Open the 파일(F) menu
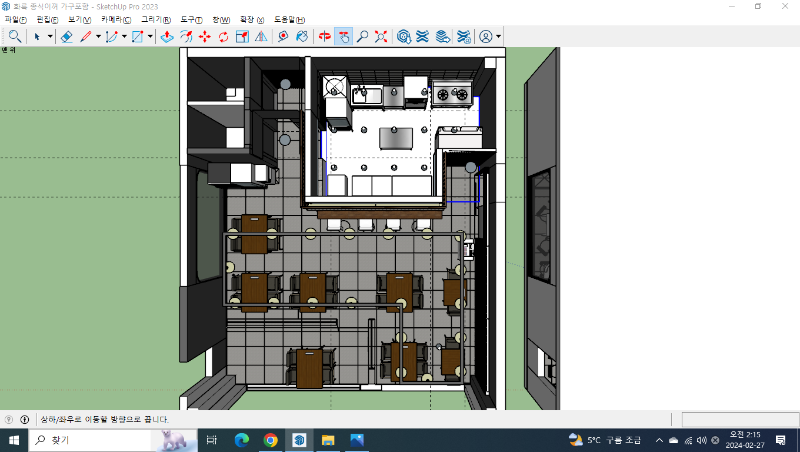Image resolution: width=800 pixels, height=452 pixels. click(x=15, y=19)
